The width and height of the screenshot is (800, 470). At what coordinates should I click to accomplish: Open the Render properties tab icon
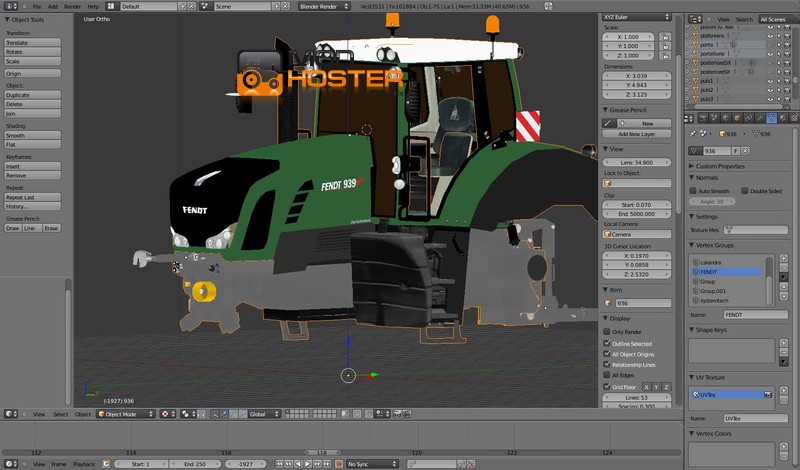point(703,118)
